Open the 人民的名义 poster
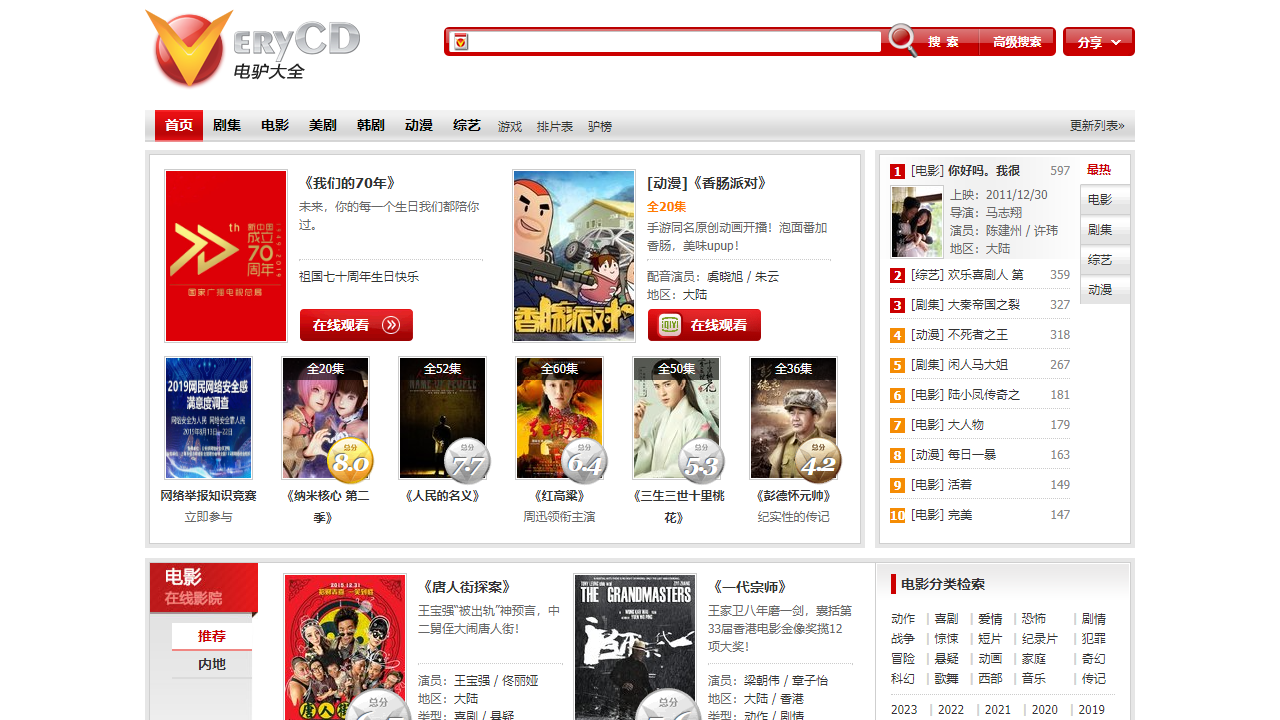 point(443,418)
